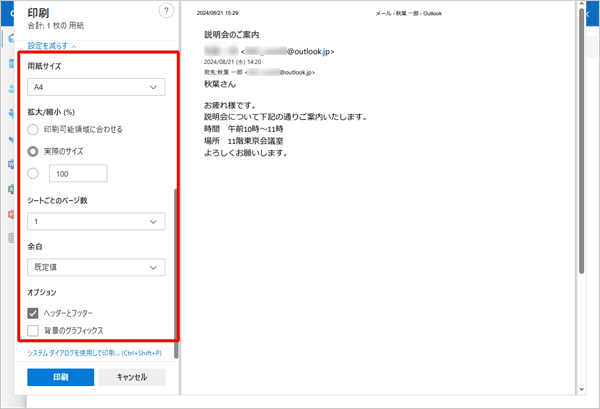Select 実際のサイズ radio button

33,152
